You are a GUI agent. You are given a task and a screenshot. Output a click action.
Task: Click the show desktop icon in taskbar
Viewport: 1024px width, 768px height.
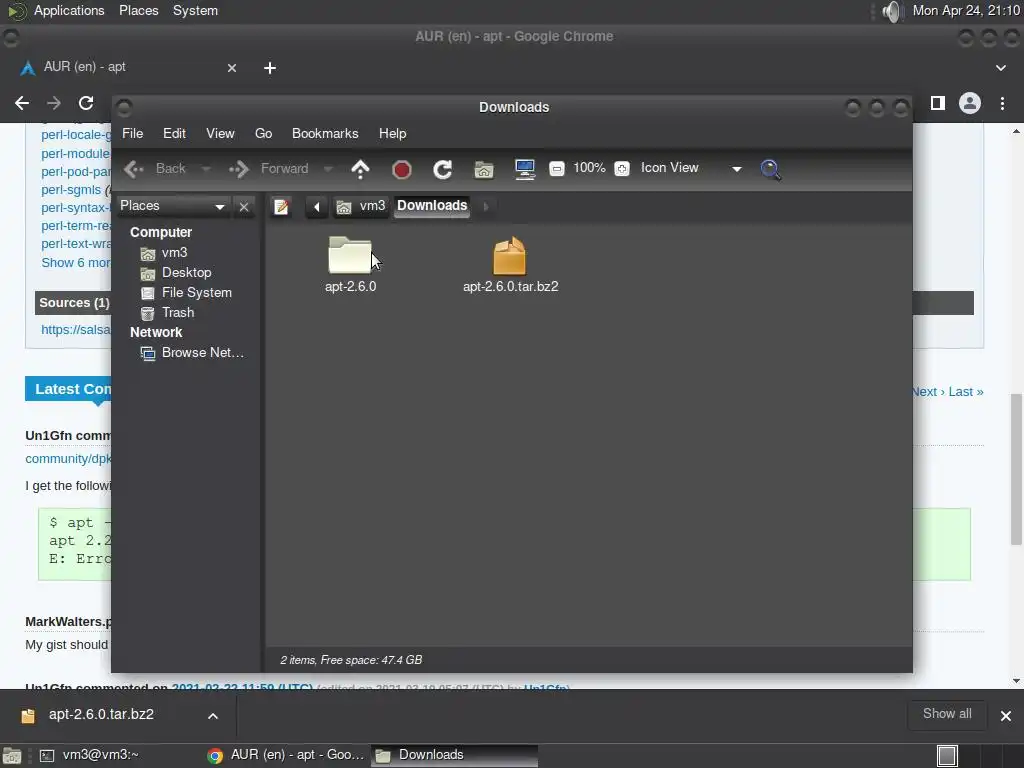tap(12, 756)
